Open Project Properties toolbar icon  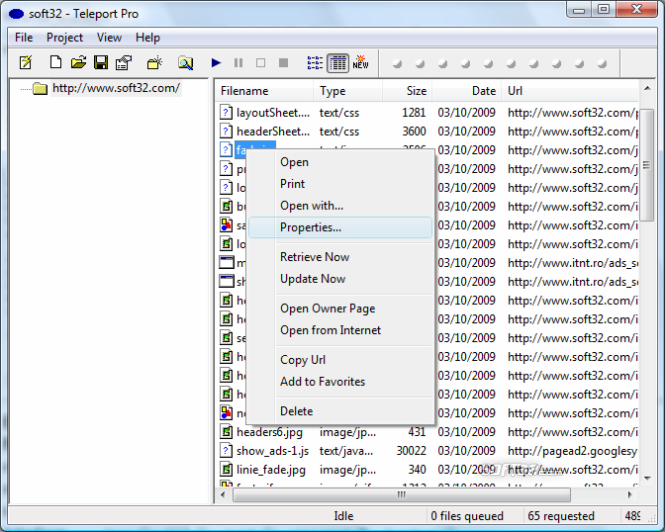point(124,63)
